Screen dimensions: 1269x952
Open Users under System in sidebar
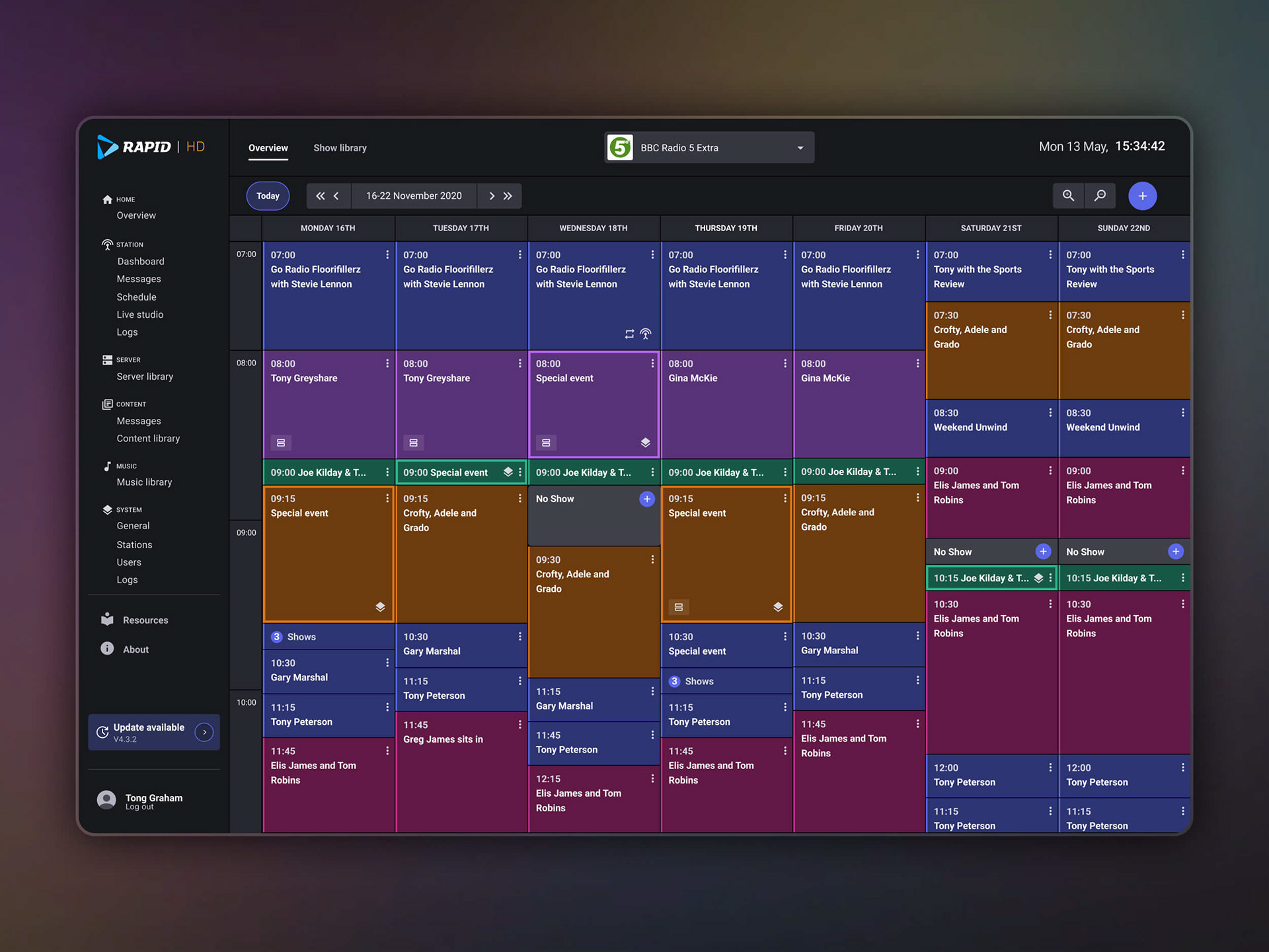click(129, 562)
